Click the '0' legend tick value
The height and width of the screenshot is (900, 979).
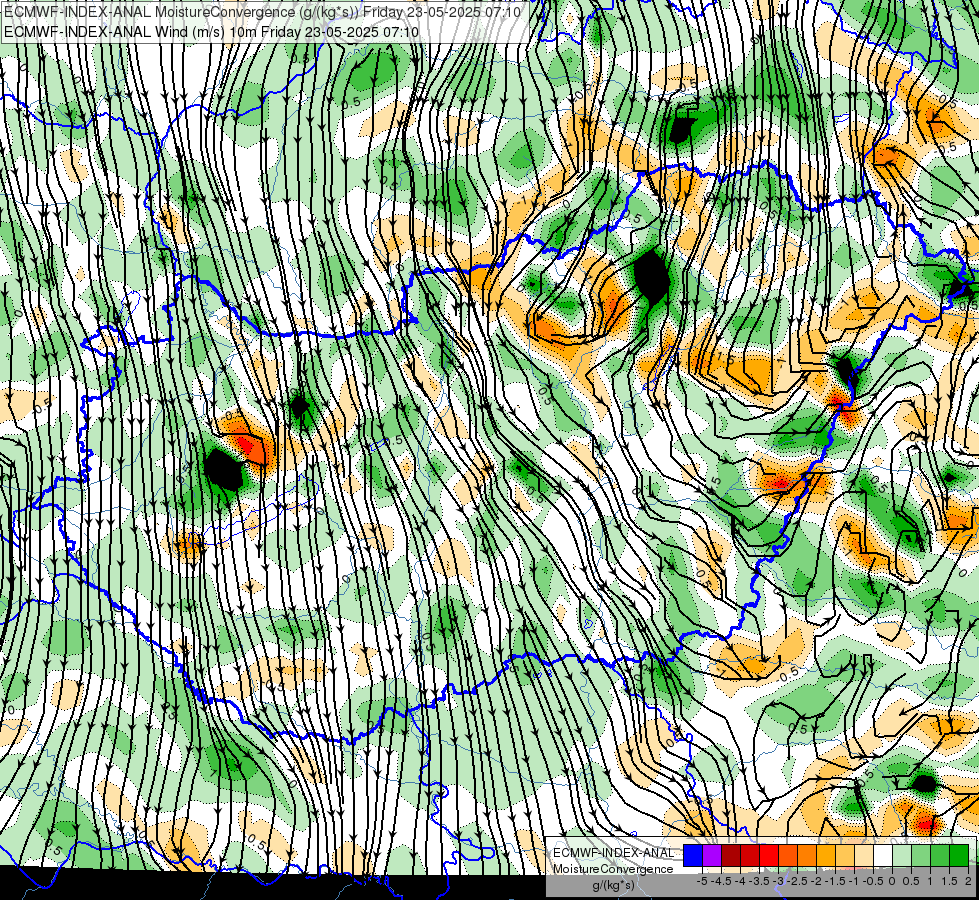pyautogui.click(x=892, y=881)
